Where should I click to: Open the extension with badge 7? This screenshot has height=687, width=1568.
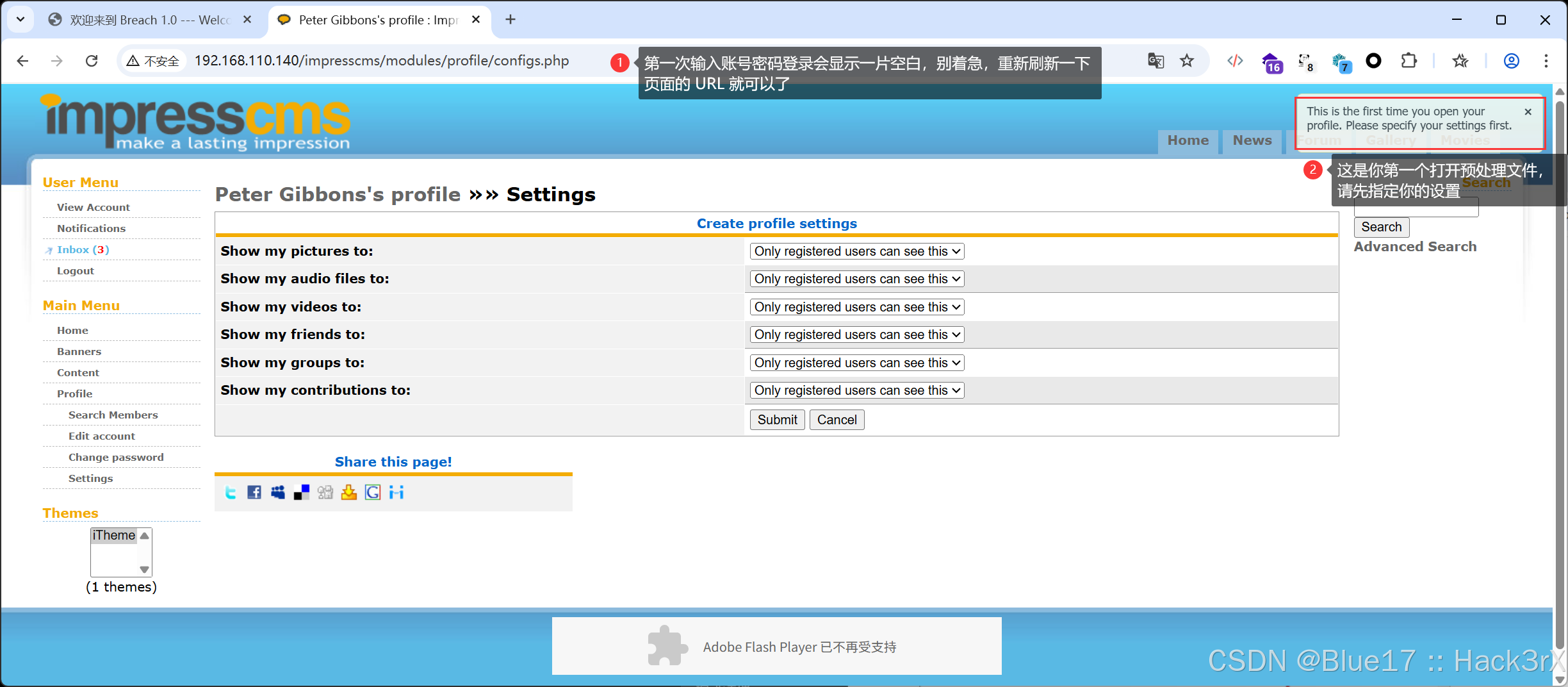pos(1341,62)
